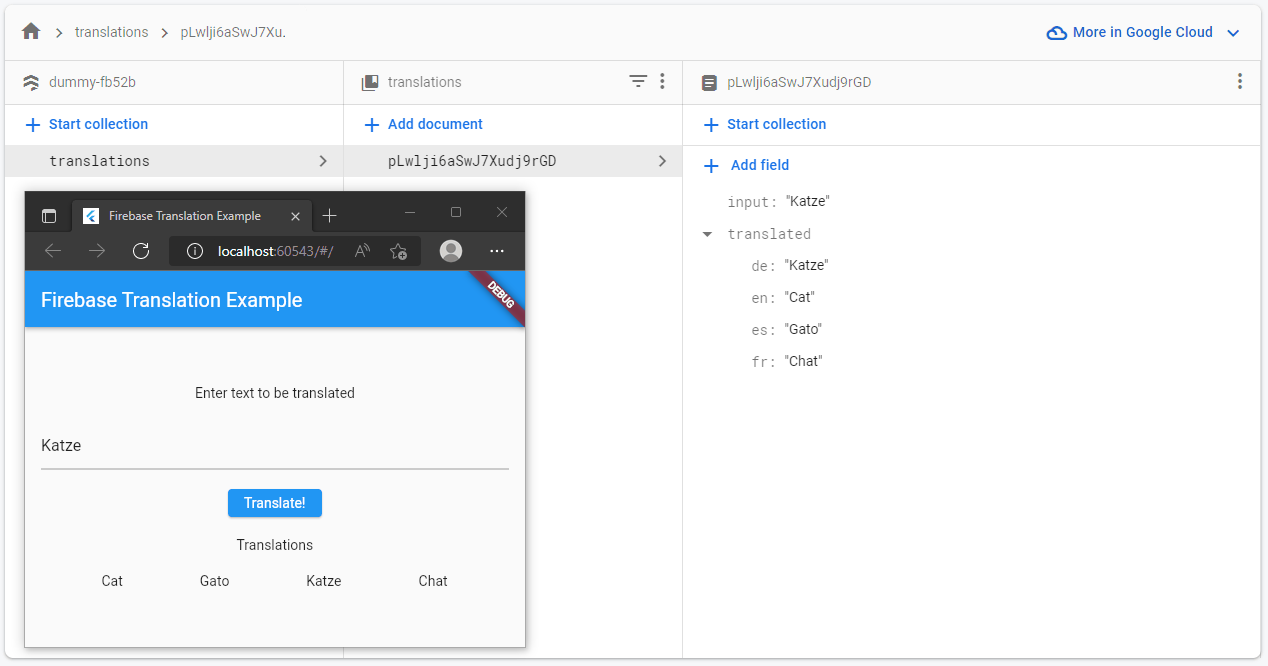Click the Translations heading in app

[275, 545]
